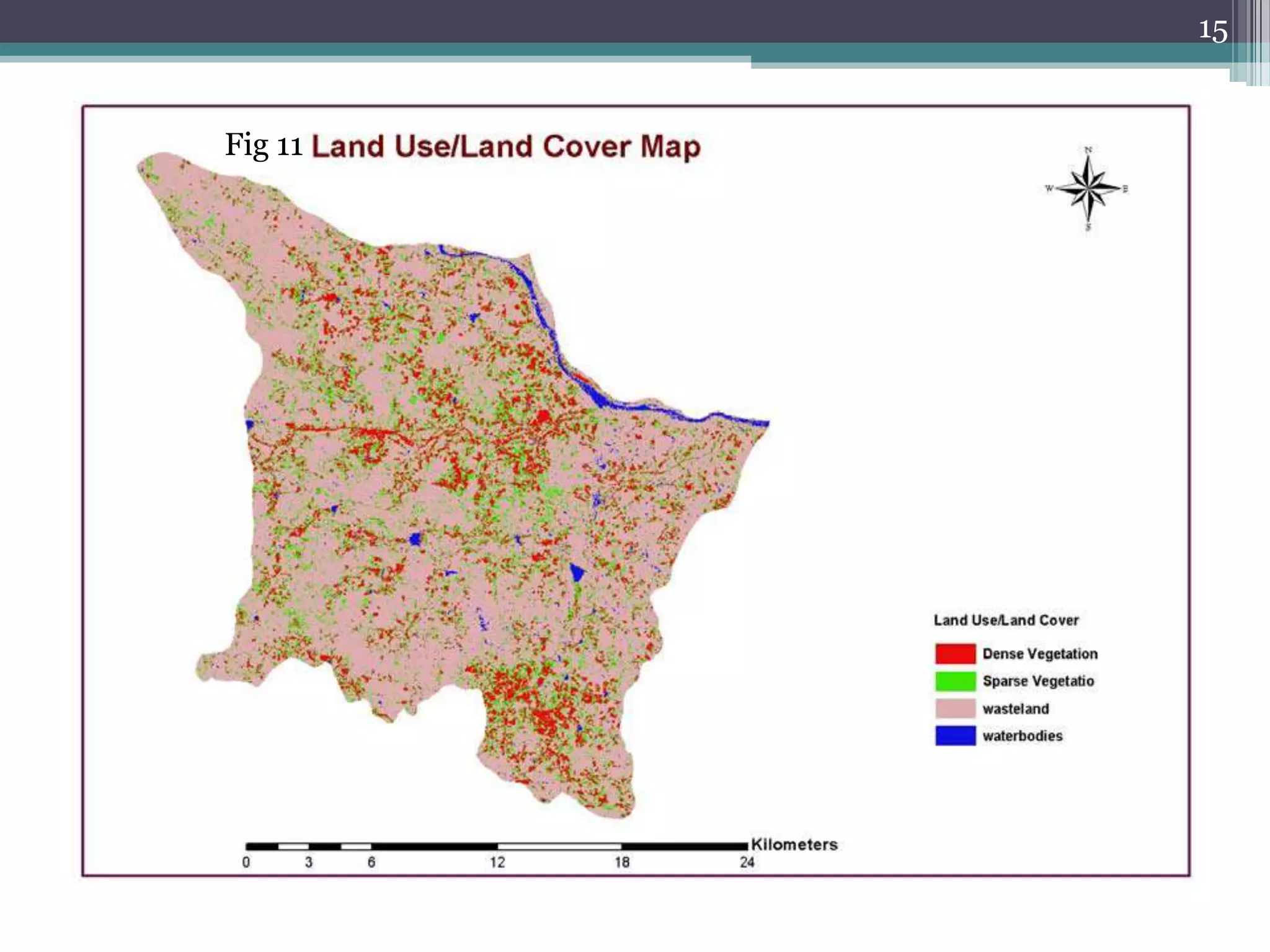The height and width of the screenshot is (952, 1270).
Task: Click the red Dense Vegetation swatch
Action: click(x=955, y=654)
